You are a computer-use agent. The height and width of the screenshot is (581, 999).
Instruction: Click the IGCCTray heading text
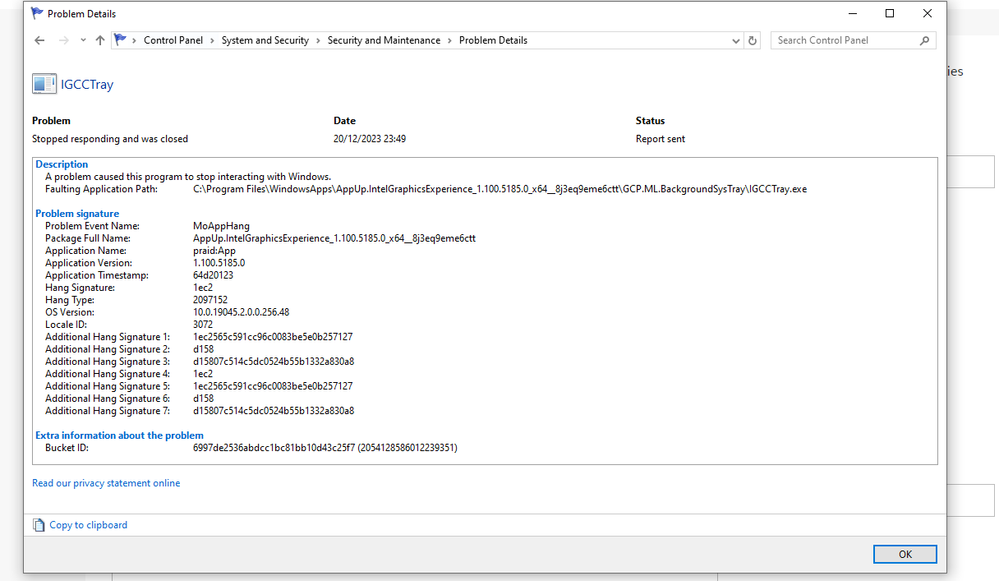coord(87,84)
